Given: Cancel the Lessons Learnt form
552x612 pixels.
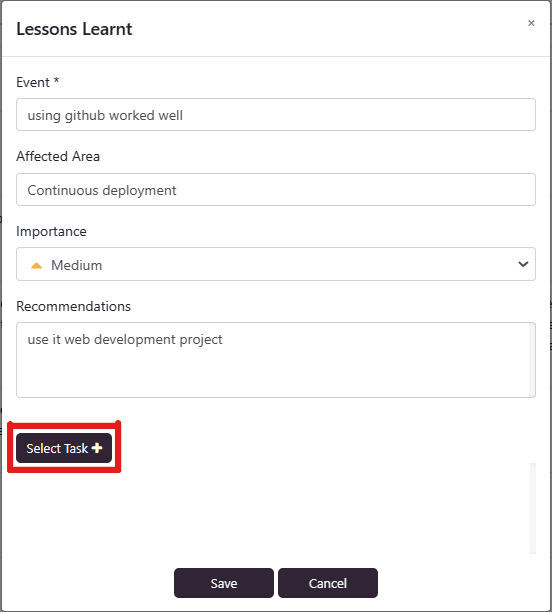Looking at the screenshot, I should [328, 583].
